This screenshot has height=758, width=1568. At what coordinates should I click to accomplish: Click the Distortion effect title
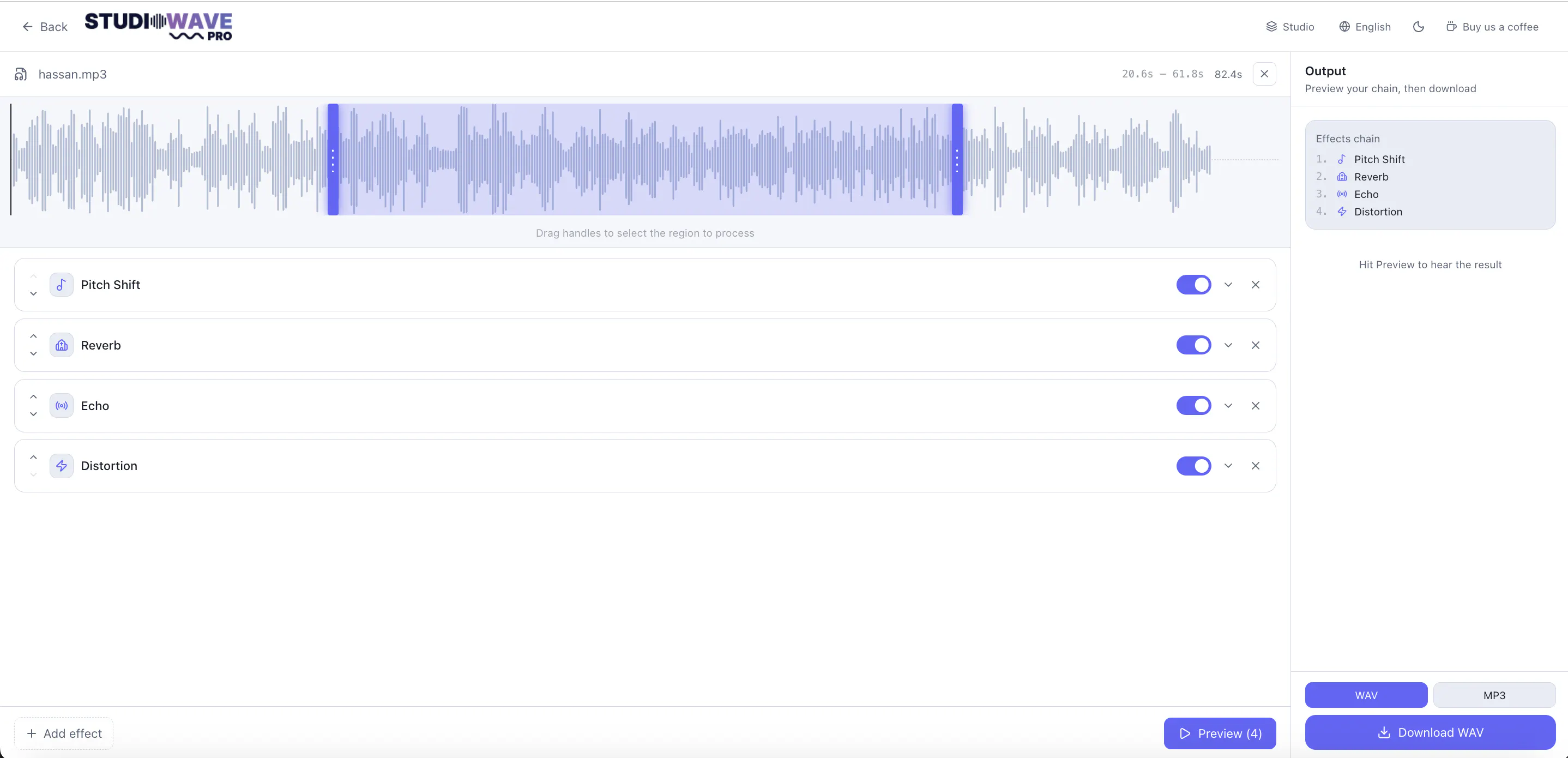pos(109,466)
